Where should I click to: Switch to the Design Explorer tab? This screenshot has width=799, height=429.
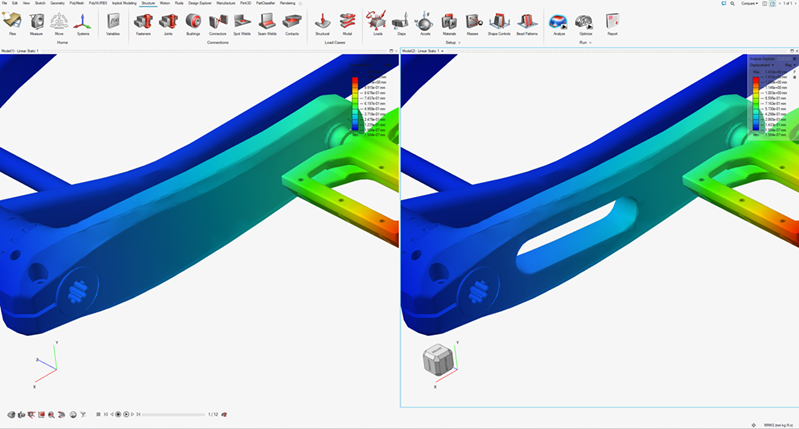[200, 3]
